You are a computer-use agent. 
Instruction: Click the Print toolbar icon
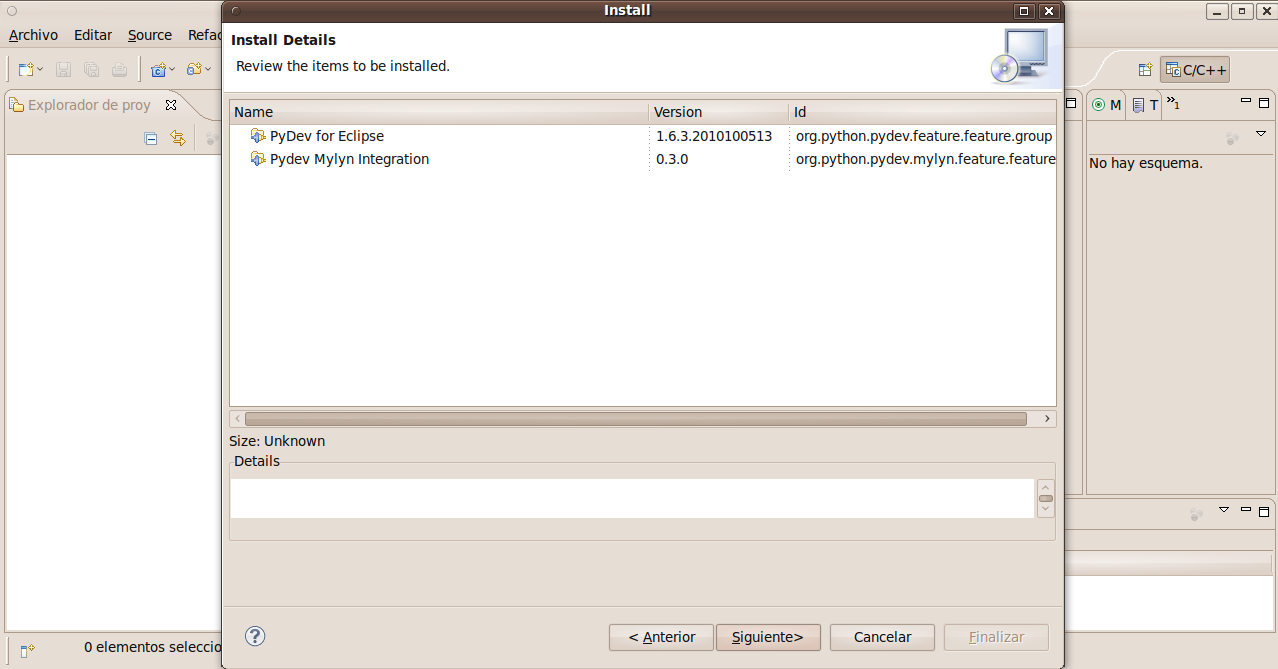pos(119,69)
